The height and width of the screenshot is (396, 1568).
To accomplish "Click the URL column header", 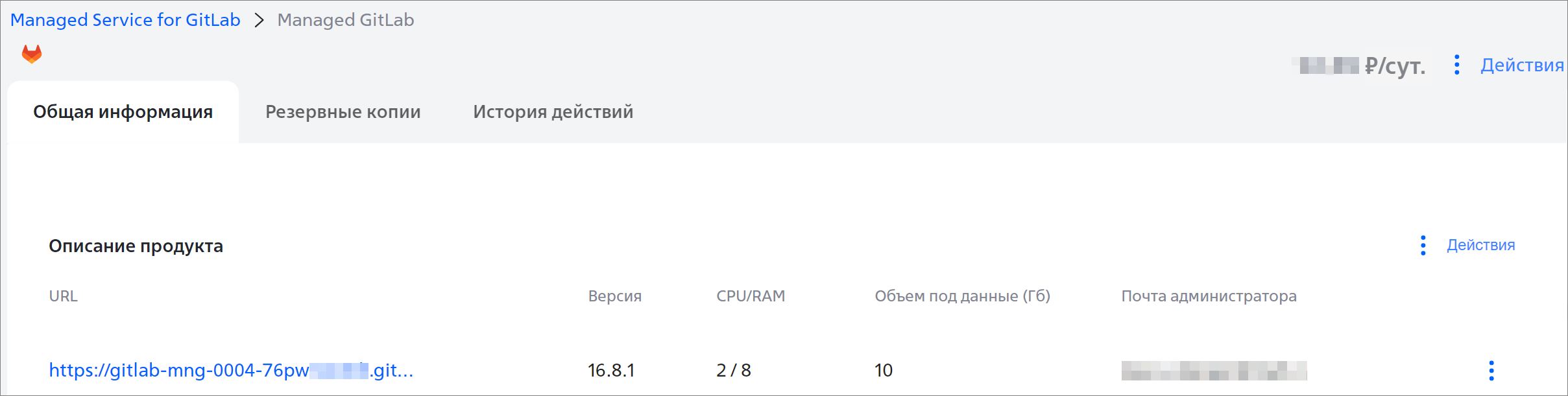I will pos(64,296).
